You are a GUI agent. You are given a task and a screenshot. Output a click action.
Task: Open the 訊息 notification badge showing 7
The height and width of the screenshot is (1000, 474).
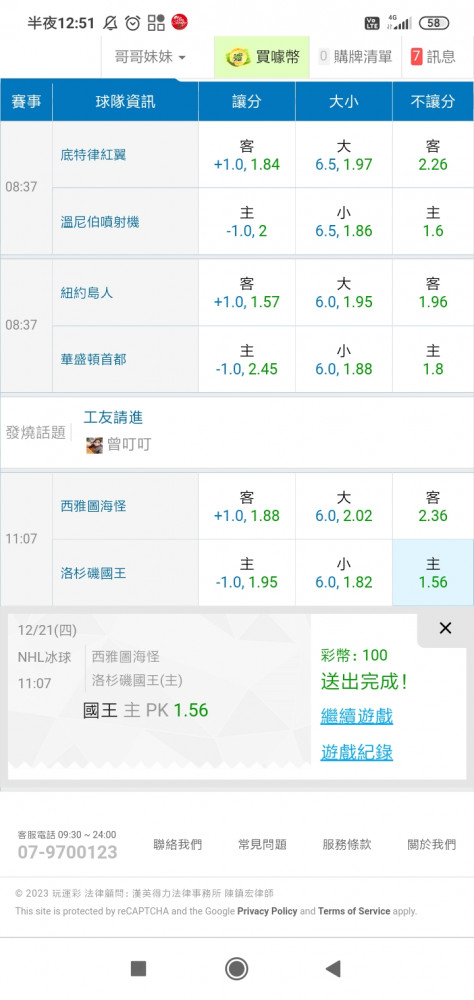(417, 57)
